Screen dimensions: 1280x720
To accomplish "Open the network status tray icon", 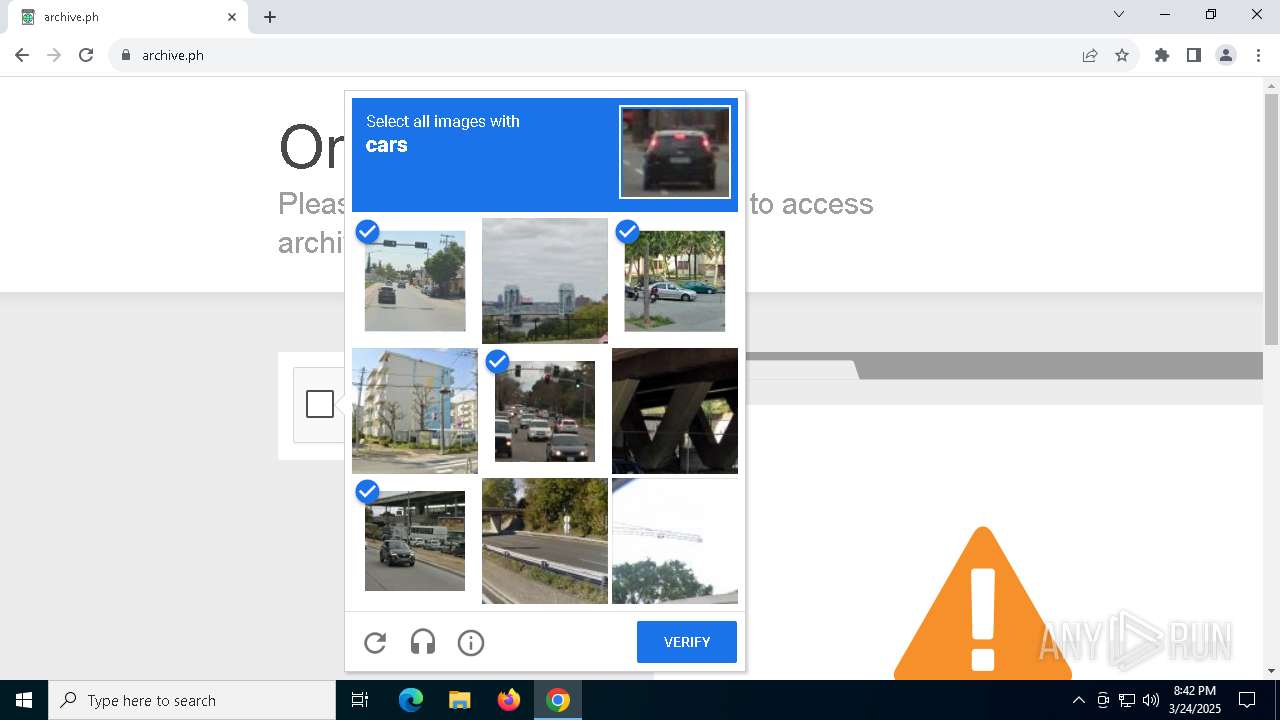I will [x=1127, y=700].
